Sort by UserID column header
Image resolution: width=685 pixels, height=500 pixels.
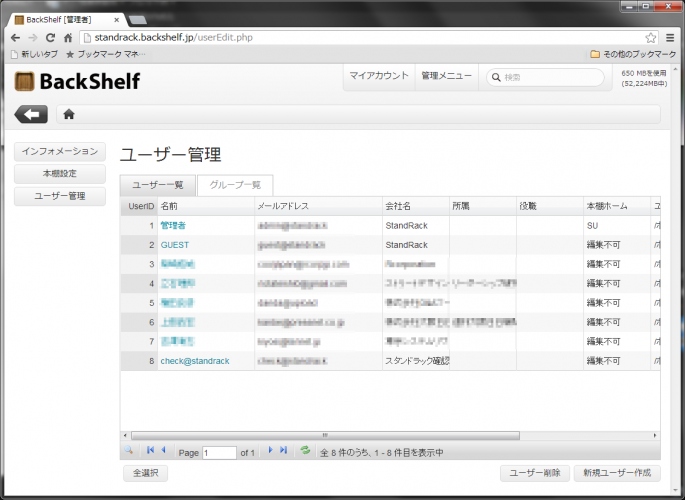pyautogui.click(x=139, y=206)
